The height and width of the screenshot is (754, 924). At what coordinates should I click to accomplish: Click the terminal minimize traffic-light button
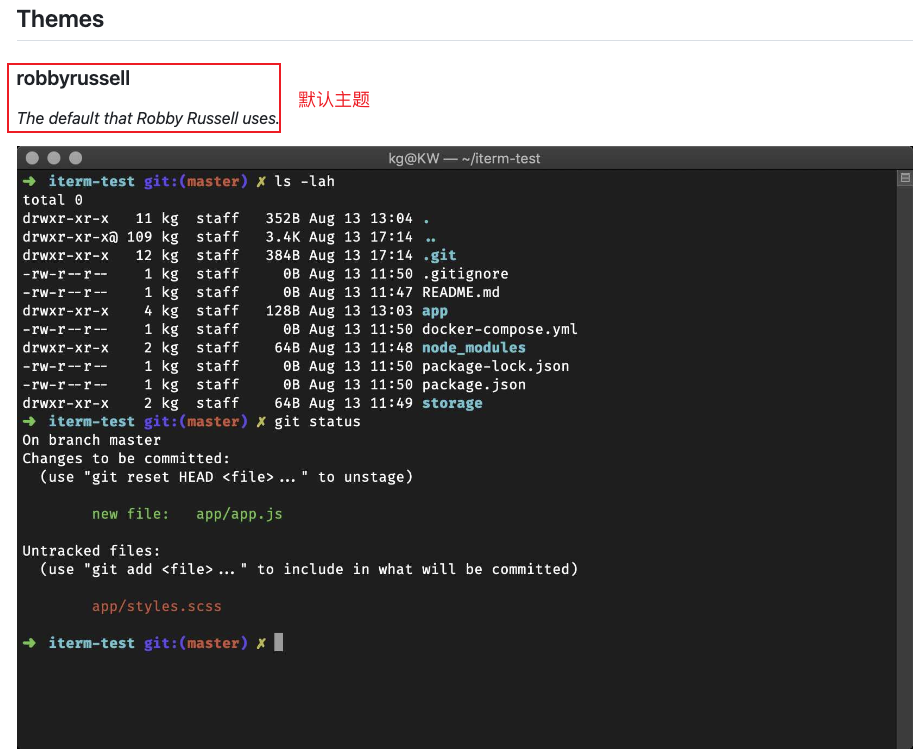coord(54,158)
